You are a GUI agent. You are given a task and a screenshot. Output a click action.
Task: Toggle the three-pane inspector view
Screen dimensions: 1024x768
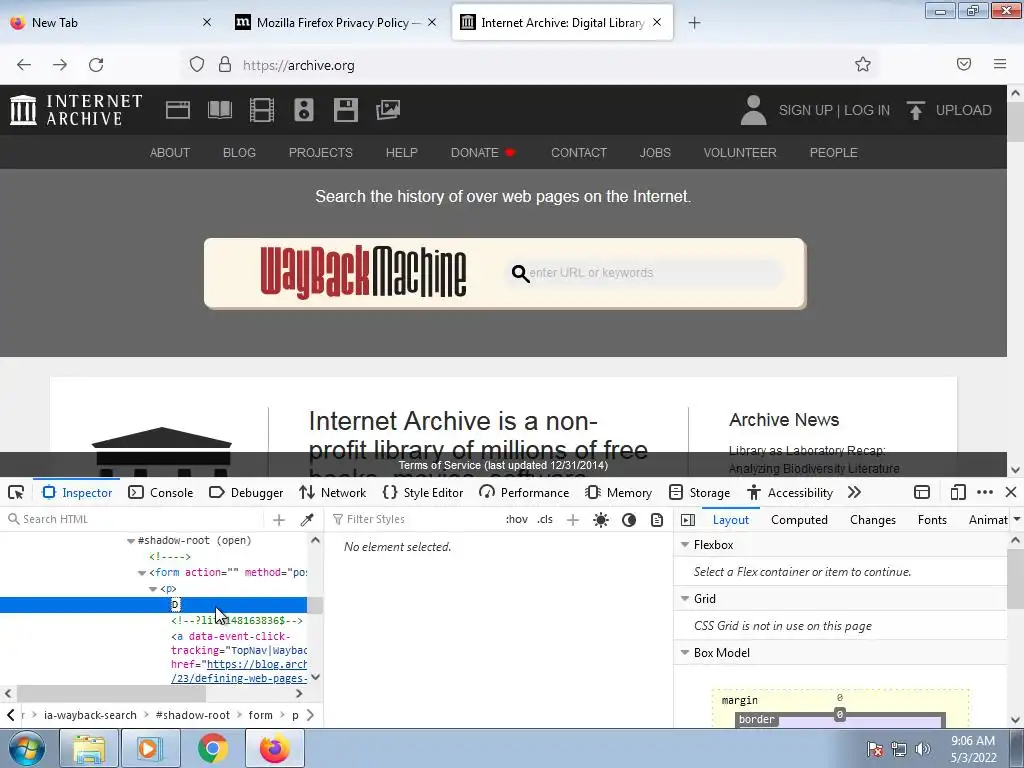[x=688, y=520]
